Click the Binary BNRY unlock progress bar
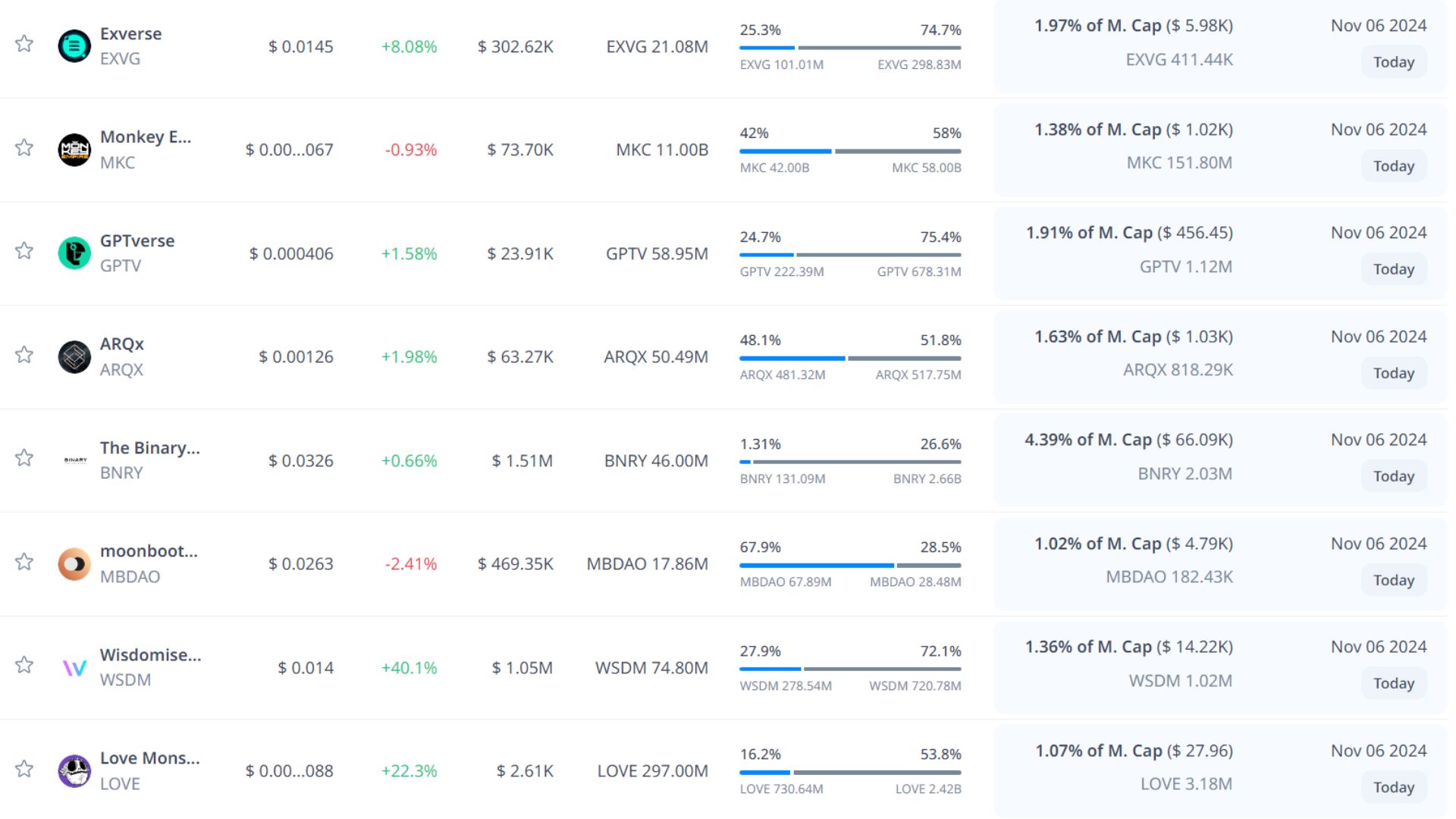1456x819 pixels. (850, 462)
